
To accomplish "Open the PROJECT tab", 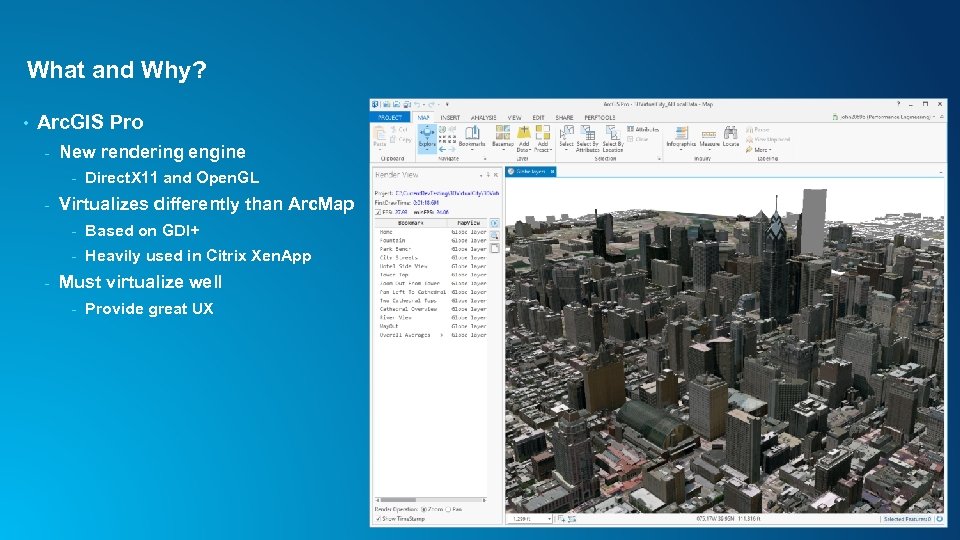I will [x=390, y=118].
